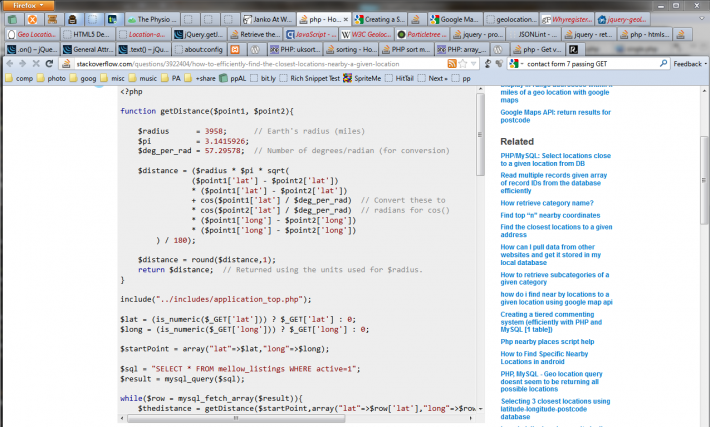Open the 'music' bookmarks folder

(x=143, y=78)
